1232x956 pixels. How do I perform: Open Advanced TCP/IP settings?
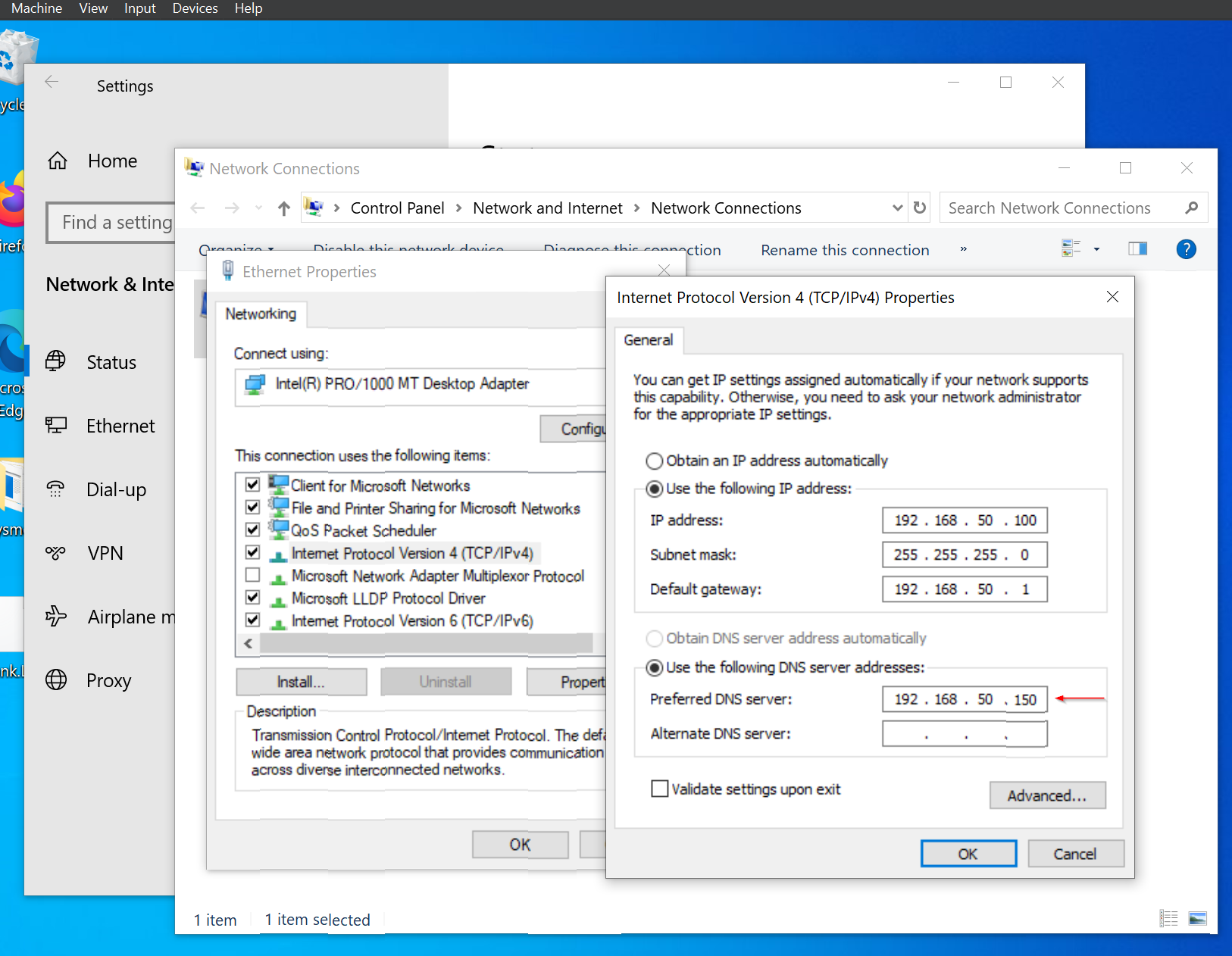[1047, 795]
